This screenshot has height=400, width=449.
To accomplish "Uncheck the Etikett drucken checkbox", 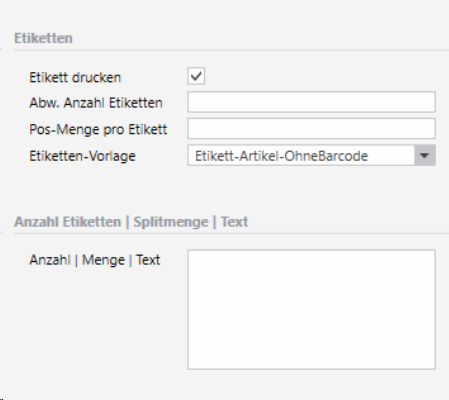I will click(x=196, y=76).
